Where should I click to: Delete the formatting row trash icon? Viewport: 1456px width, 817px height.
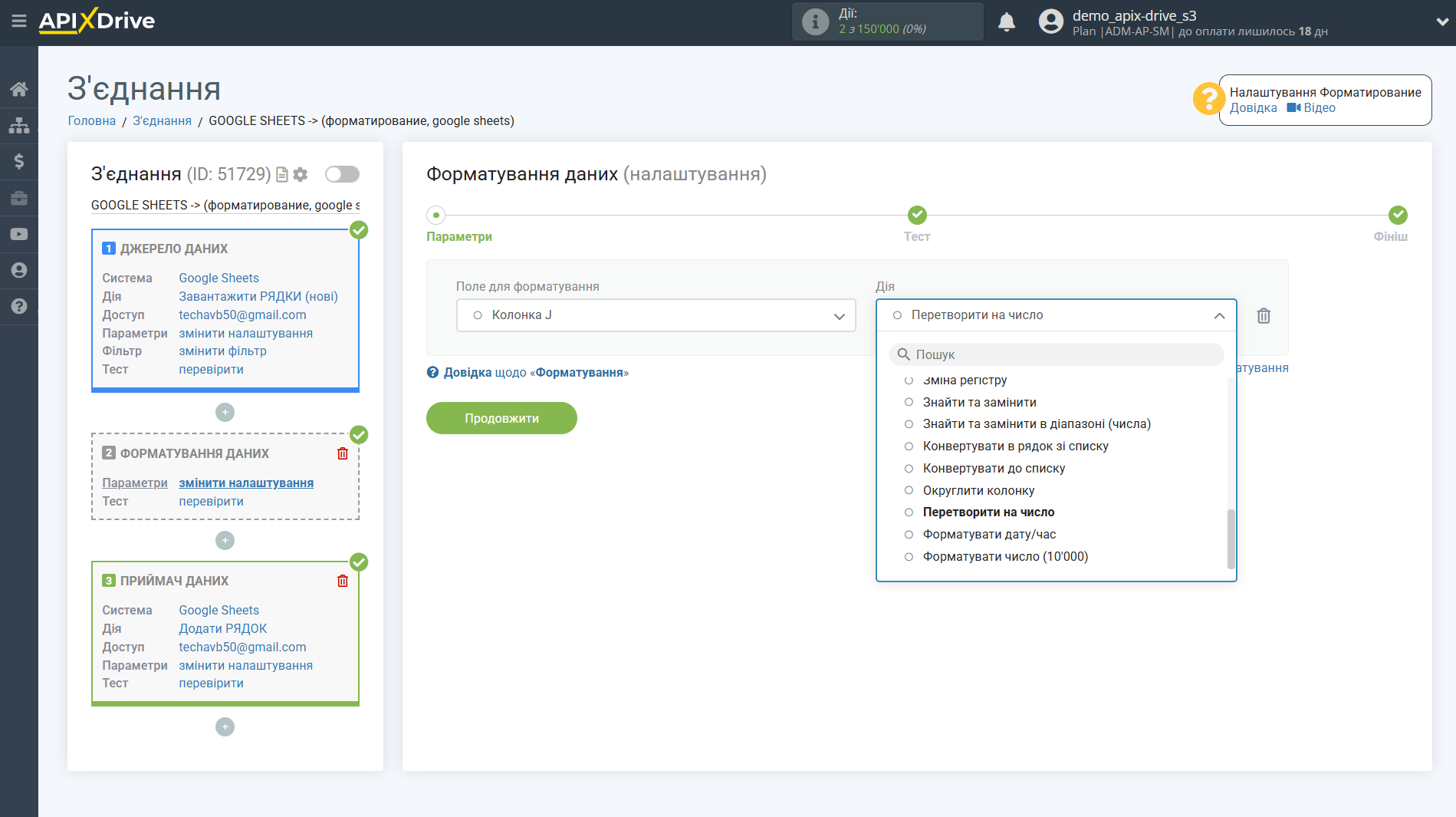pyautogui.click(x=1264, y=315)
